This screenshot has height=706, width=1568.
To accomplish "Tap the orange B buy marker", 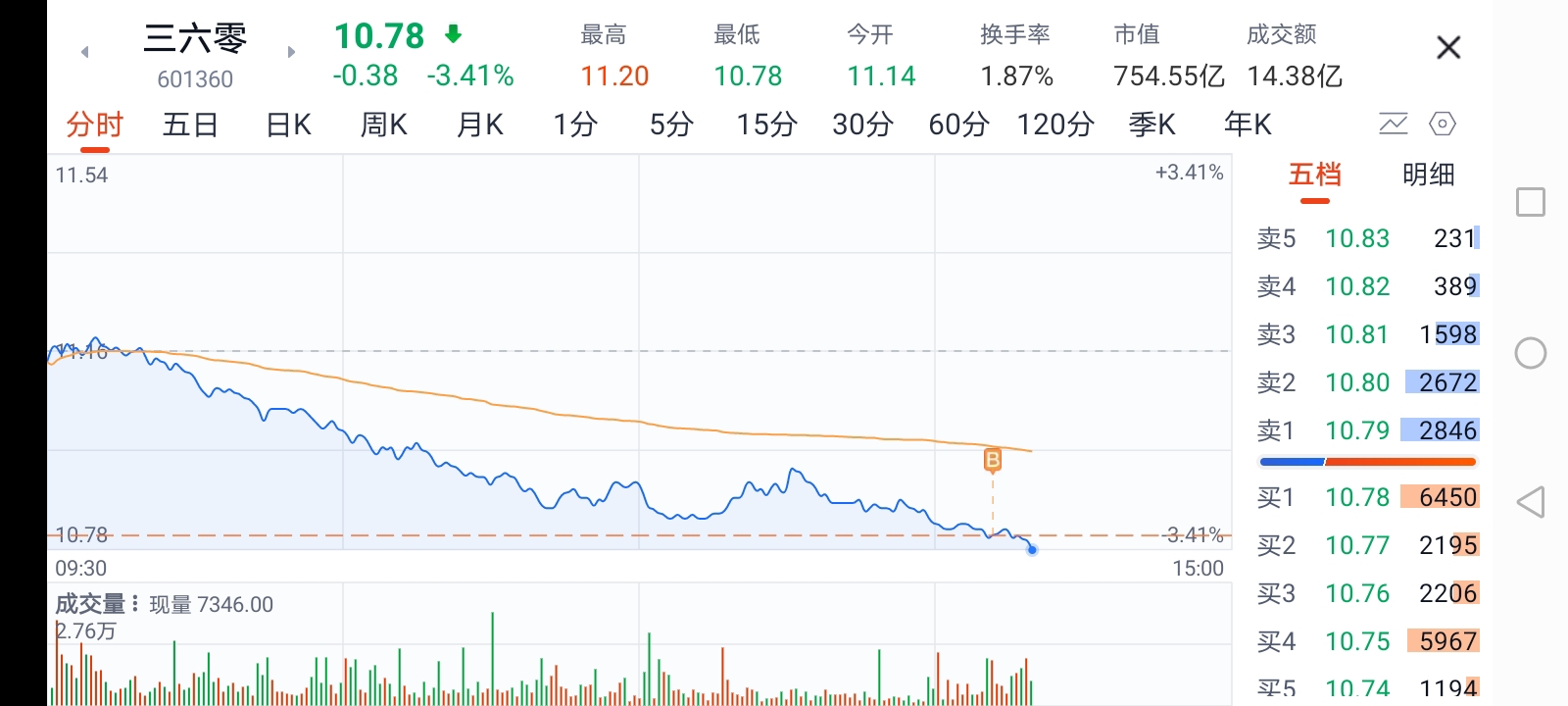I will point(993,459).
